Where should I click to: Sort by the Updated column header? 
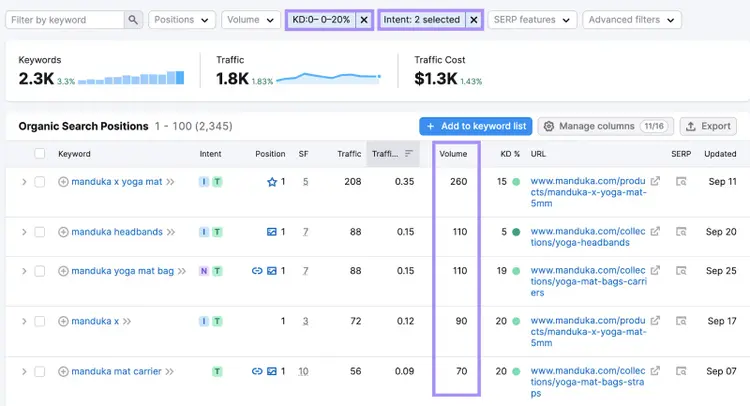pos(720,154)
